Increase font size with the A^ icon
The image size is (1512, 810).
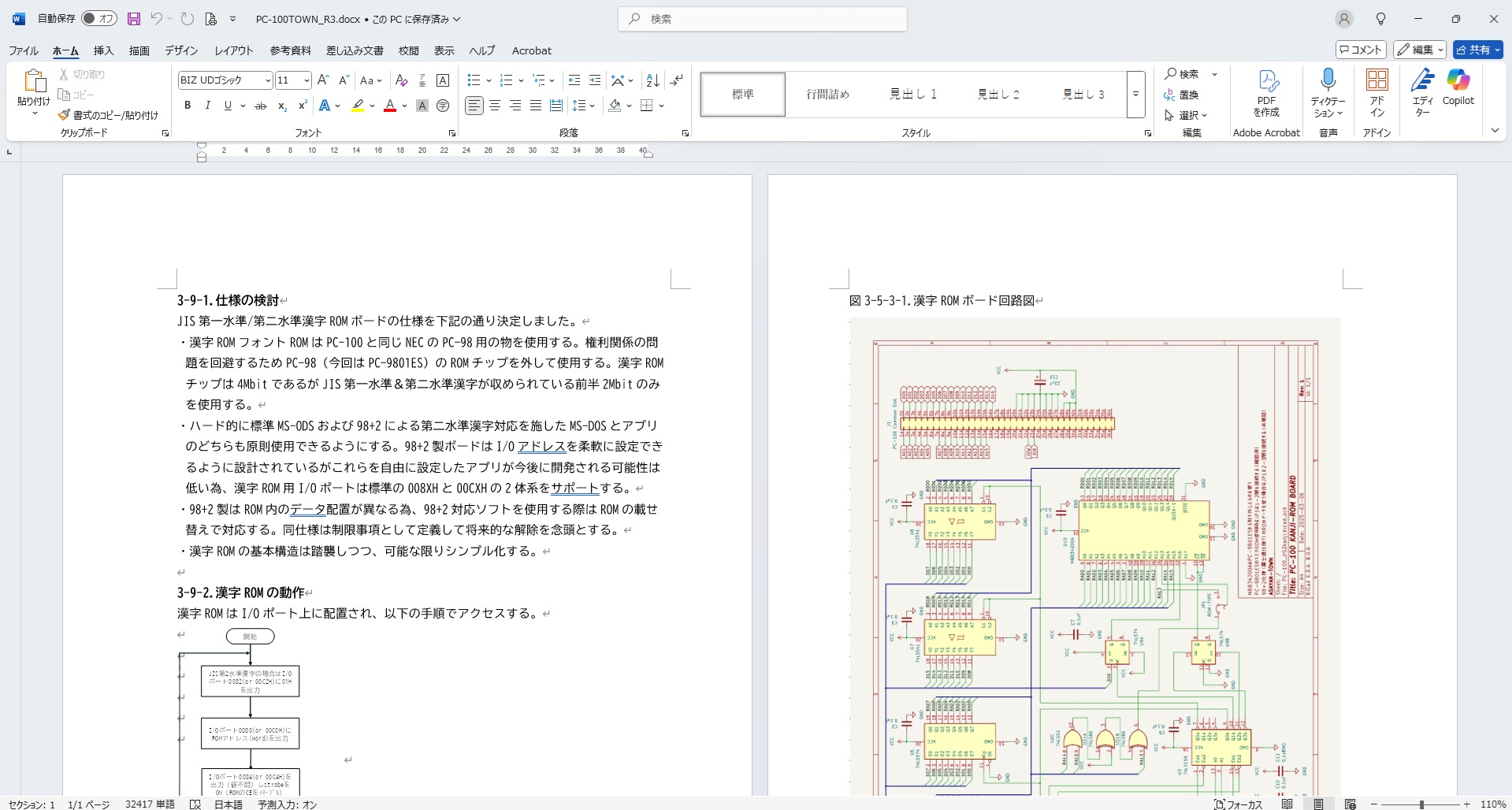click(x=323, y=80)
